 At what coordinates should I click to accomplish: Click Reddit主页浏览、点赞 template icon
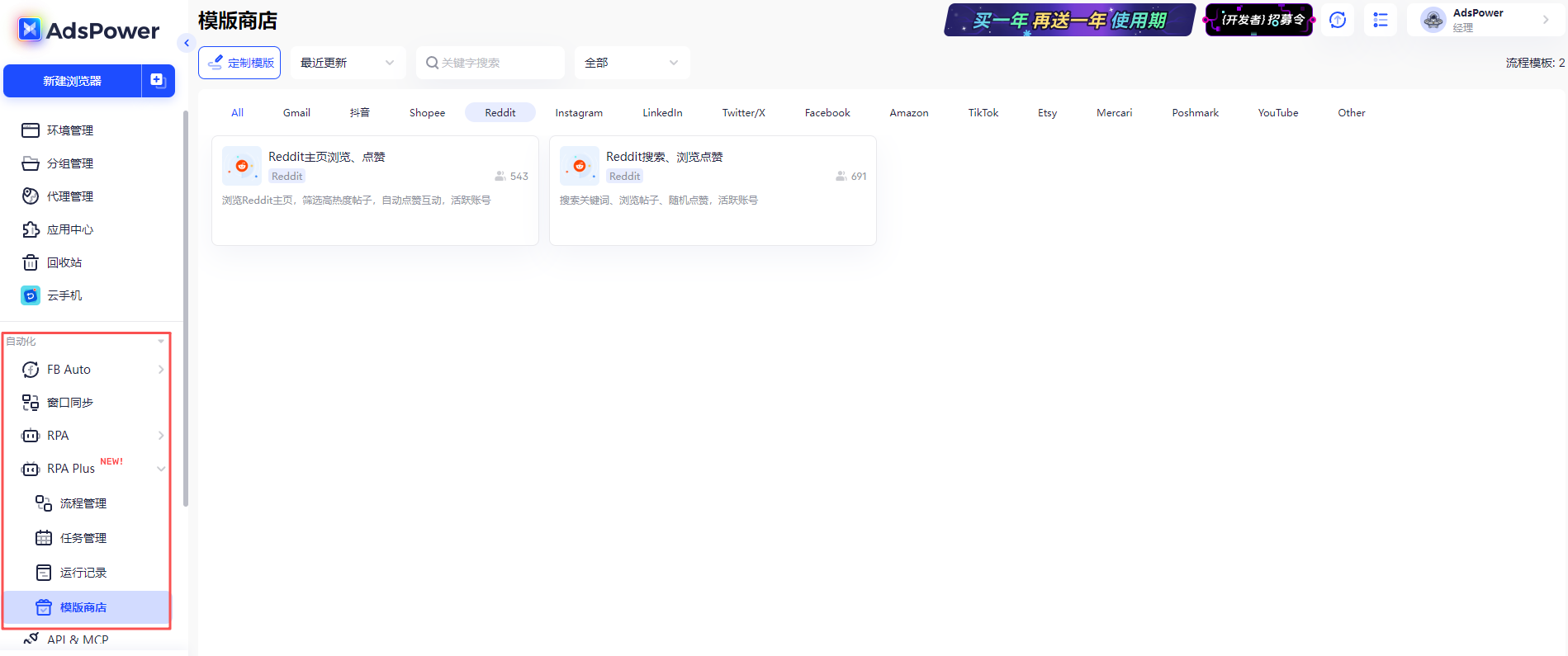242,166
